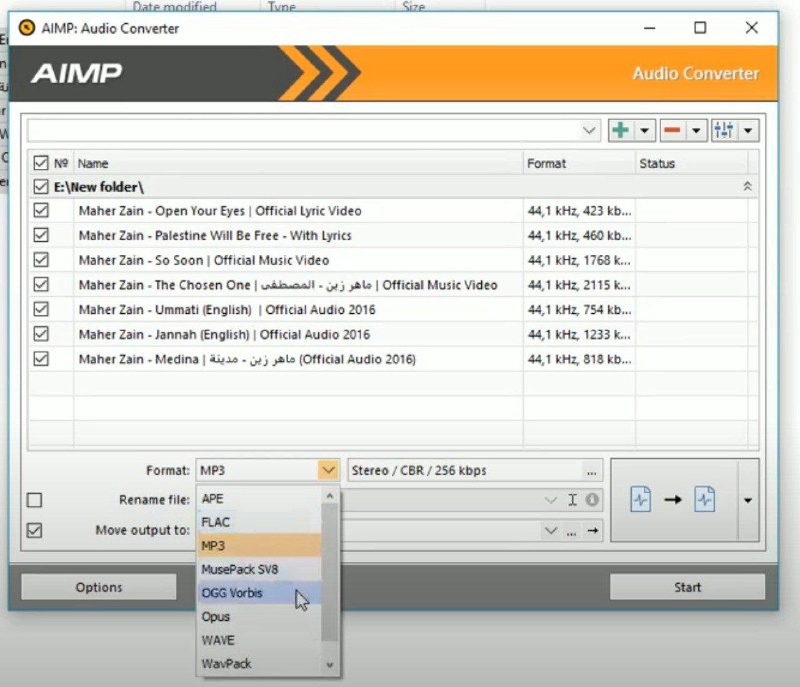Select the Jannah (English) Official Audio row
The height and width of the screenshot is (687, 800).
tap(393, 335)
